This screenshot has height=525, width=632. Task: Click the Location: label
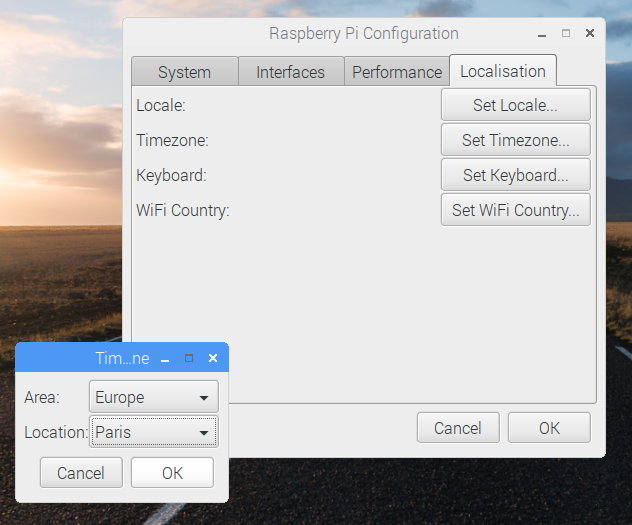point(56,433)
